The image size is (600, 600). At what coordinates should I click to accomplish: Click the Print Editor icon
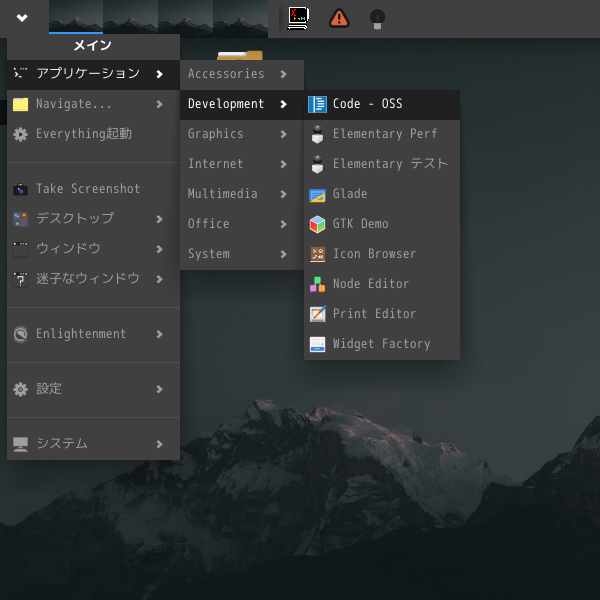pos(318,314)
